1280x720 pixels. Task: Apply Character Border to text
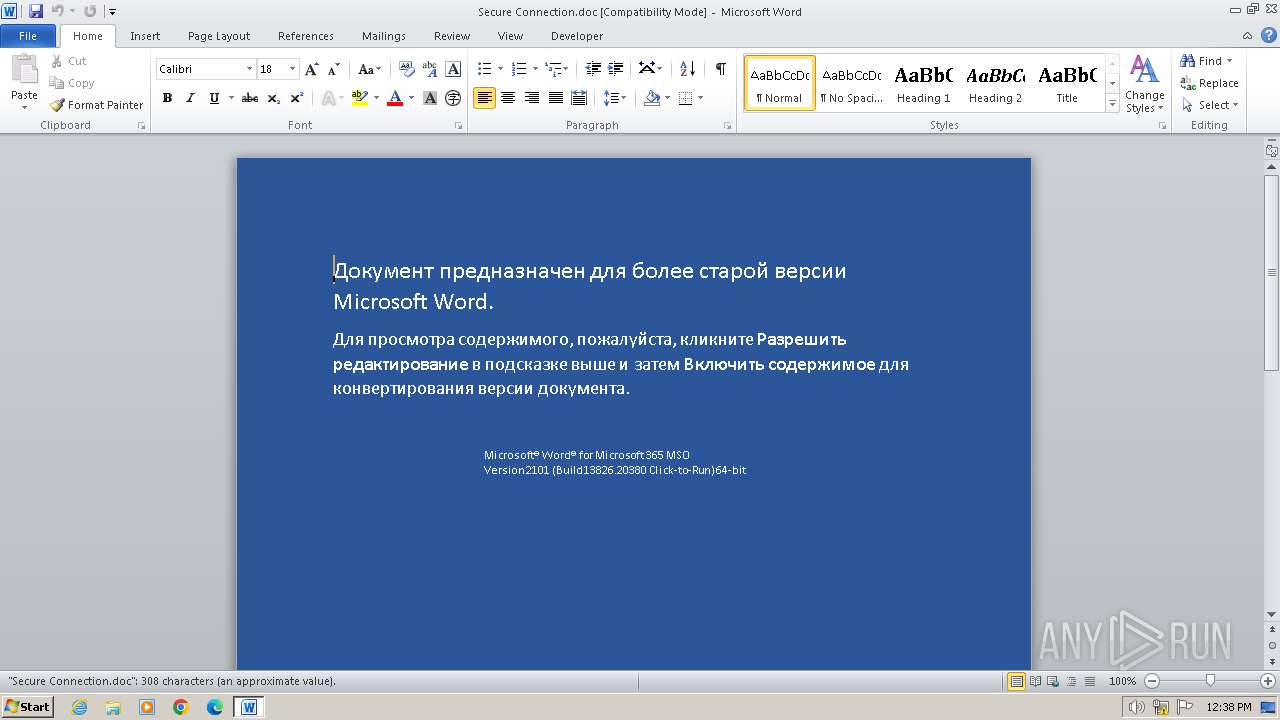point(453,69)
